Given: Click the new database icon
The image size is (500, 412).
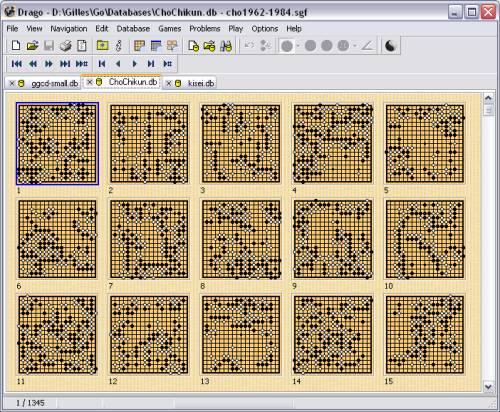Looking at the screenshot, I should 193,46.
